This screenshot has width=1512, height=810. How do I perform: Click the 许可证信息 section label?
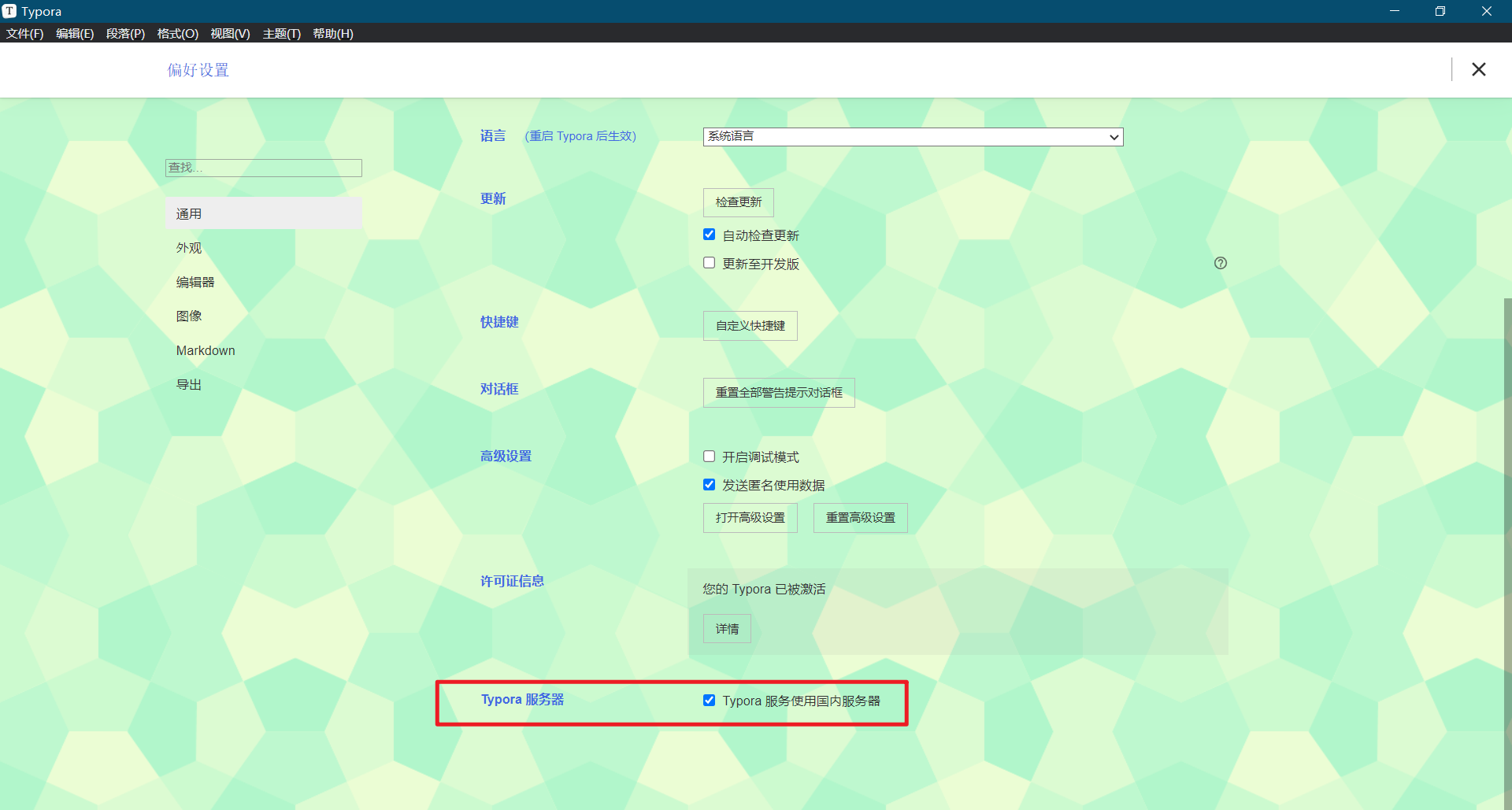[x=513, y=581]
